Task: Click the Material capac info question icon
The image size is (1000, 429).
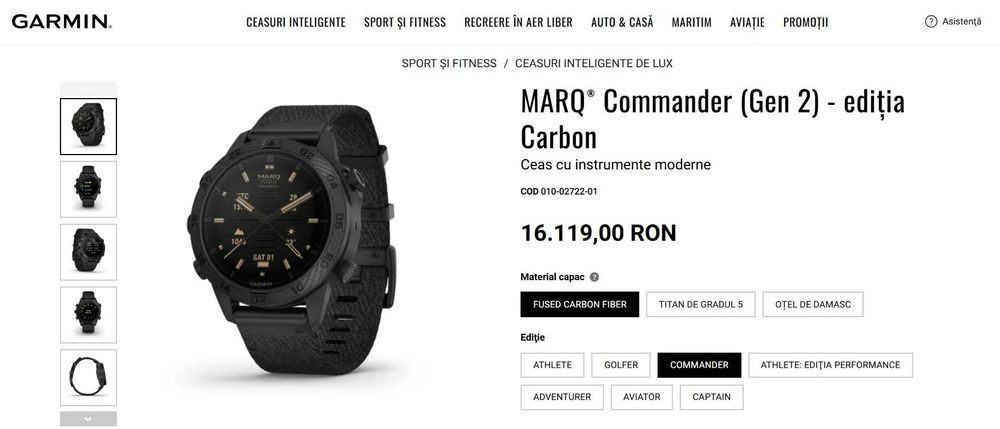Action: pos(594,277)
